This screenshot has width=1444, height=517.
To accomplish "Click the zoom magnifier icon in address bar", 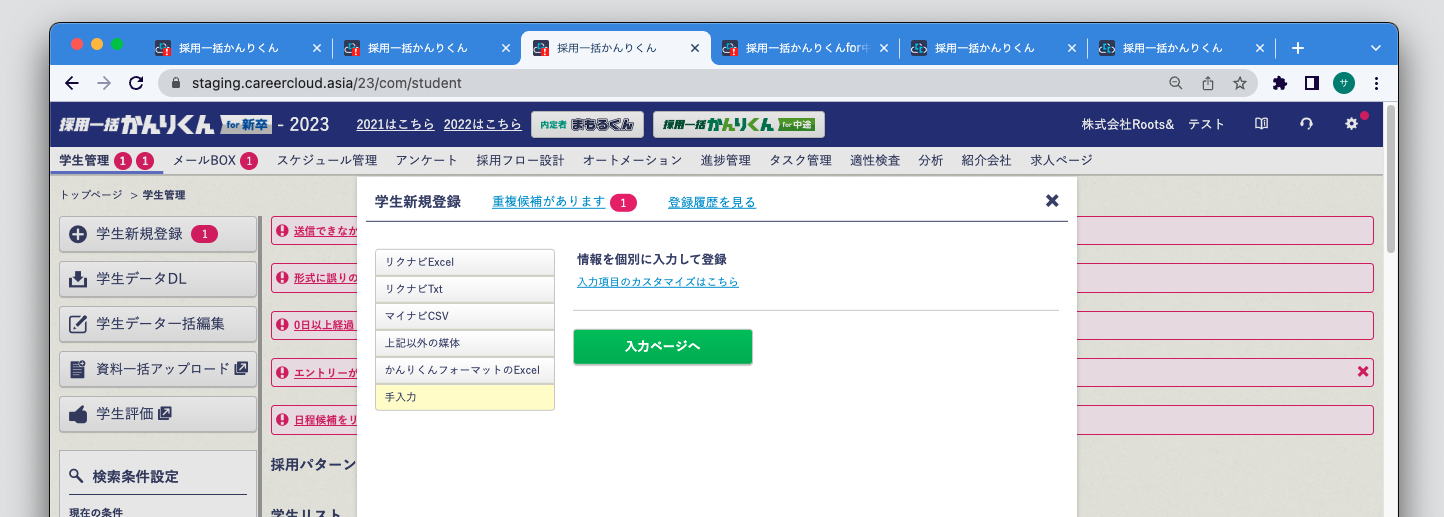I will click(x=1176, y=83).
